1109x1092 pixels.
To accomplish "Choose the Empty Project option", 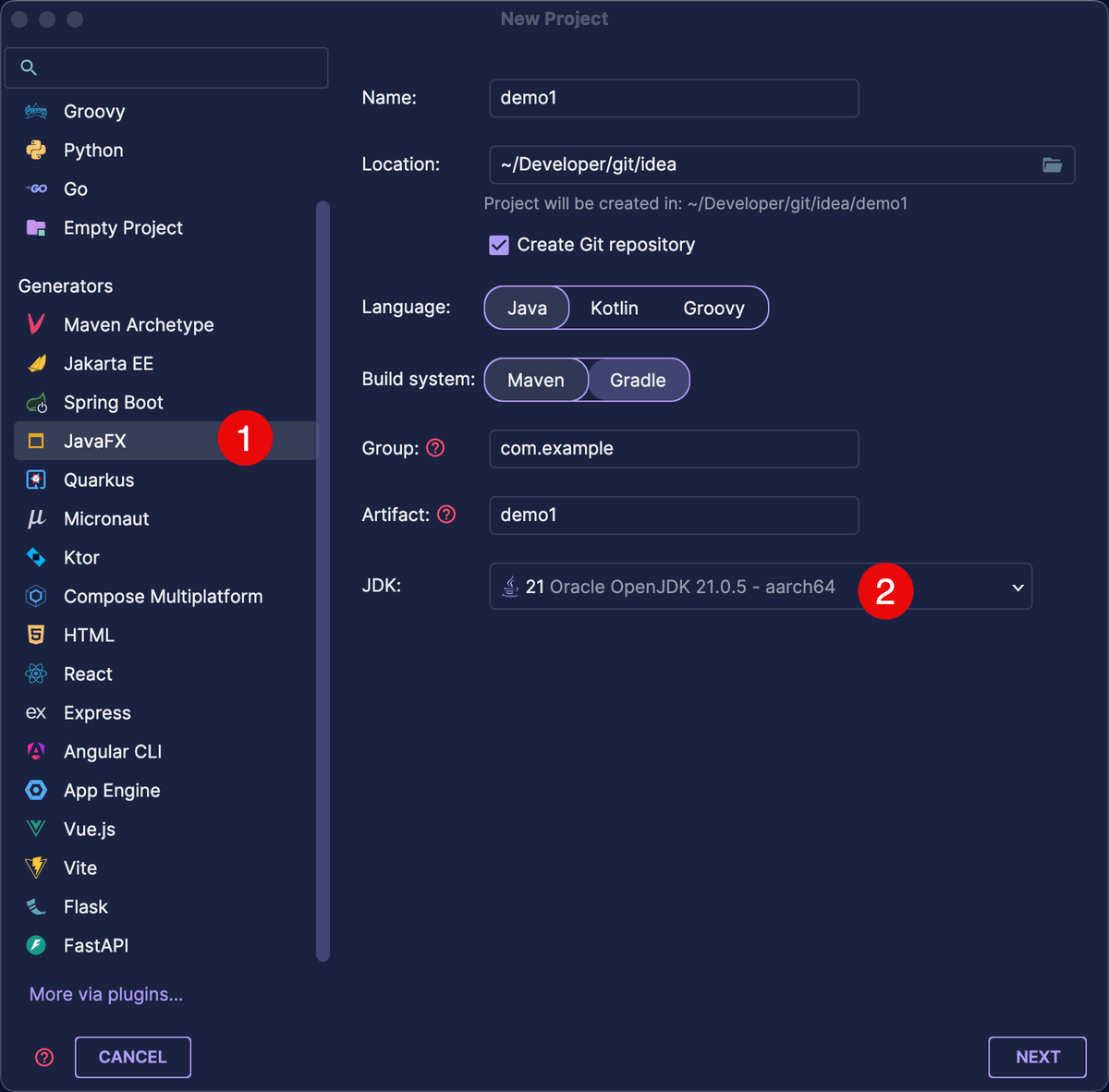I will pyautogui.click(x=123, y=227).
